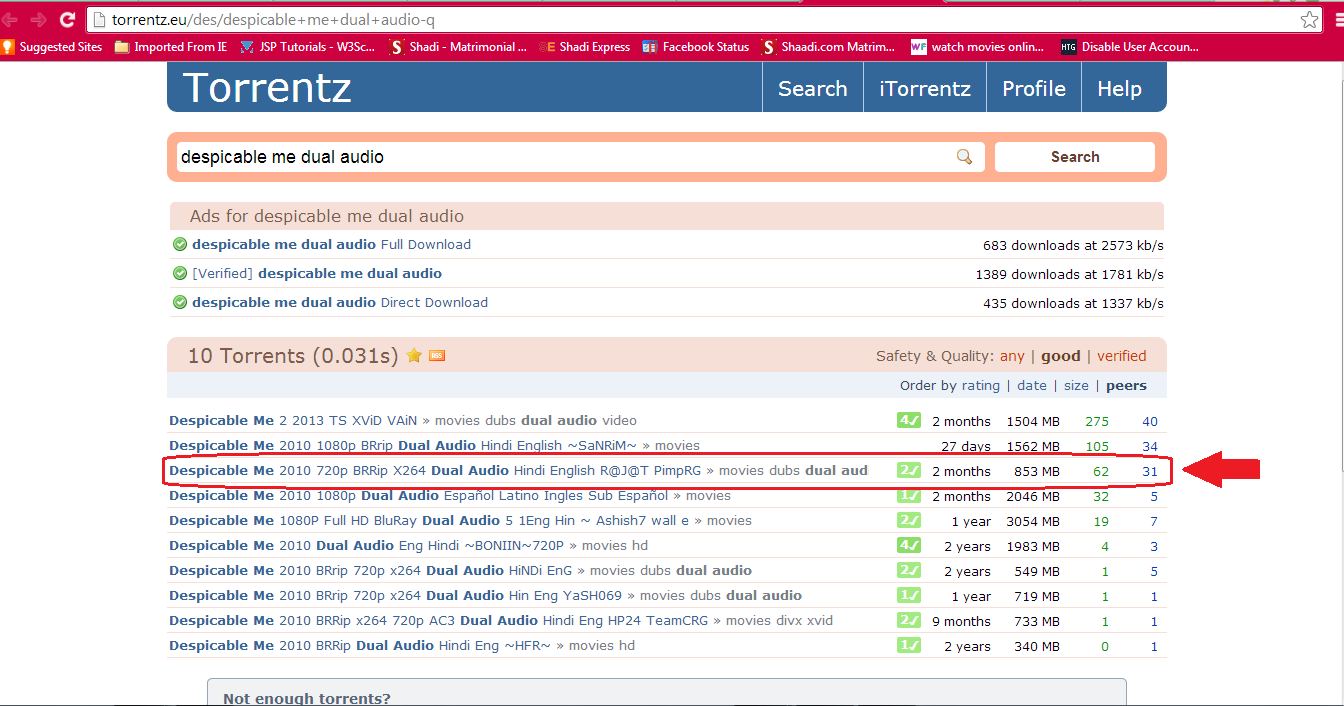Click the browser reload icon
Screen dimensions: 1344x706
point(68,19)
